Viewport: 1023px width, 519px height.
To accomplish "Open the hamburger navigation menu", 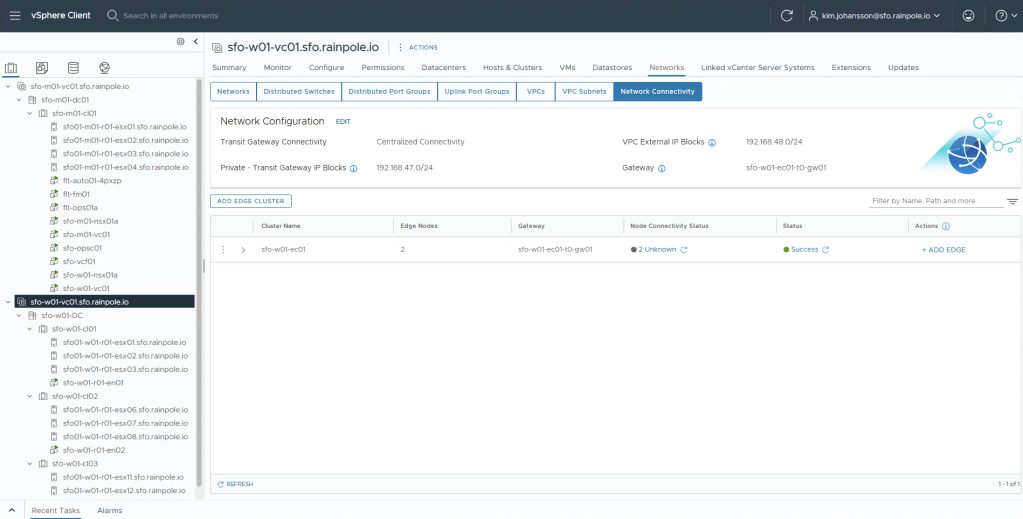I will [15, 16].
